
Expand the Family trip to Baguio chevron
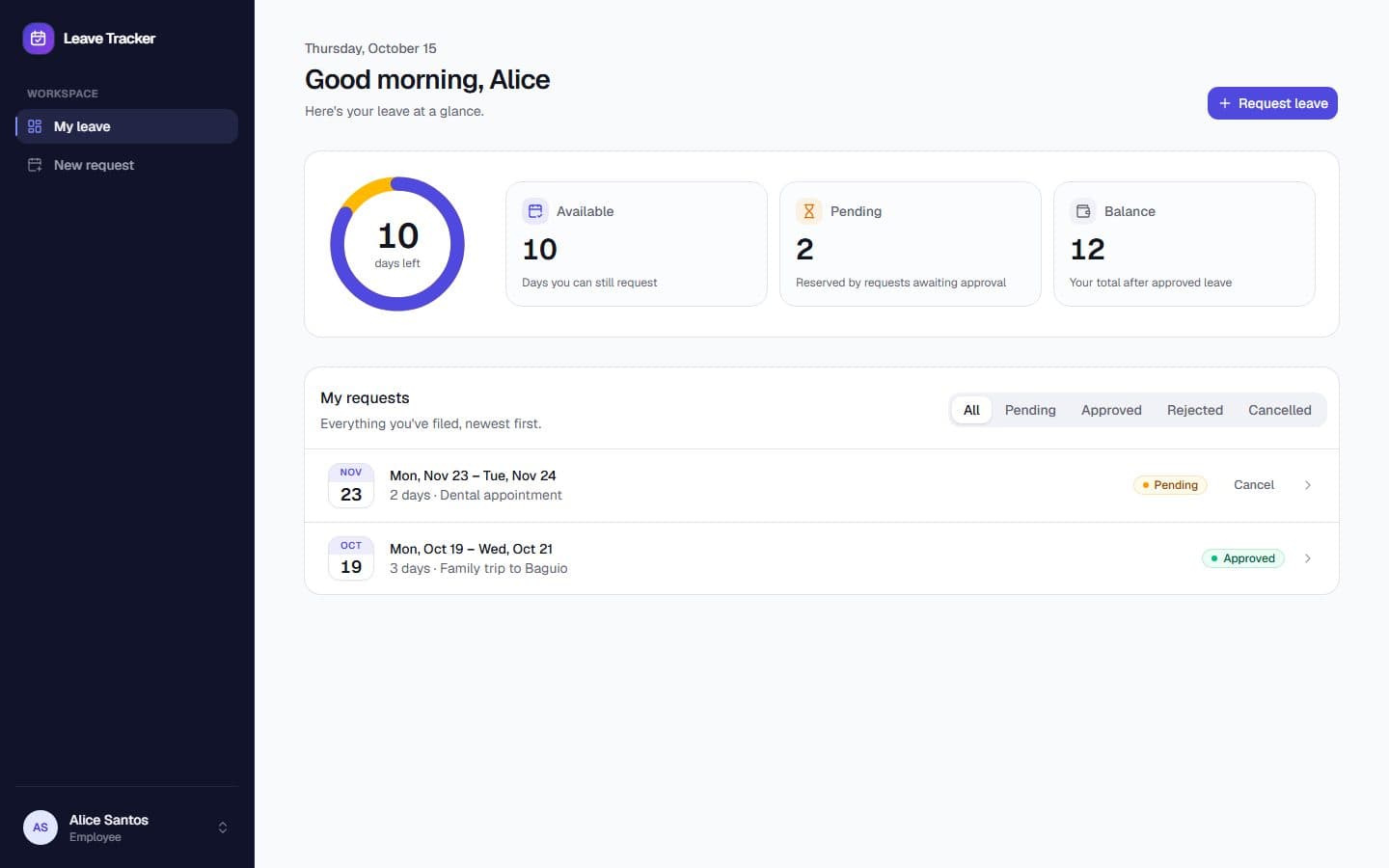(x=1308, y=558)
